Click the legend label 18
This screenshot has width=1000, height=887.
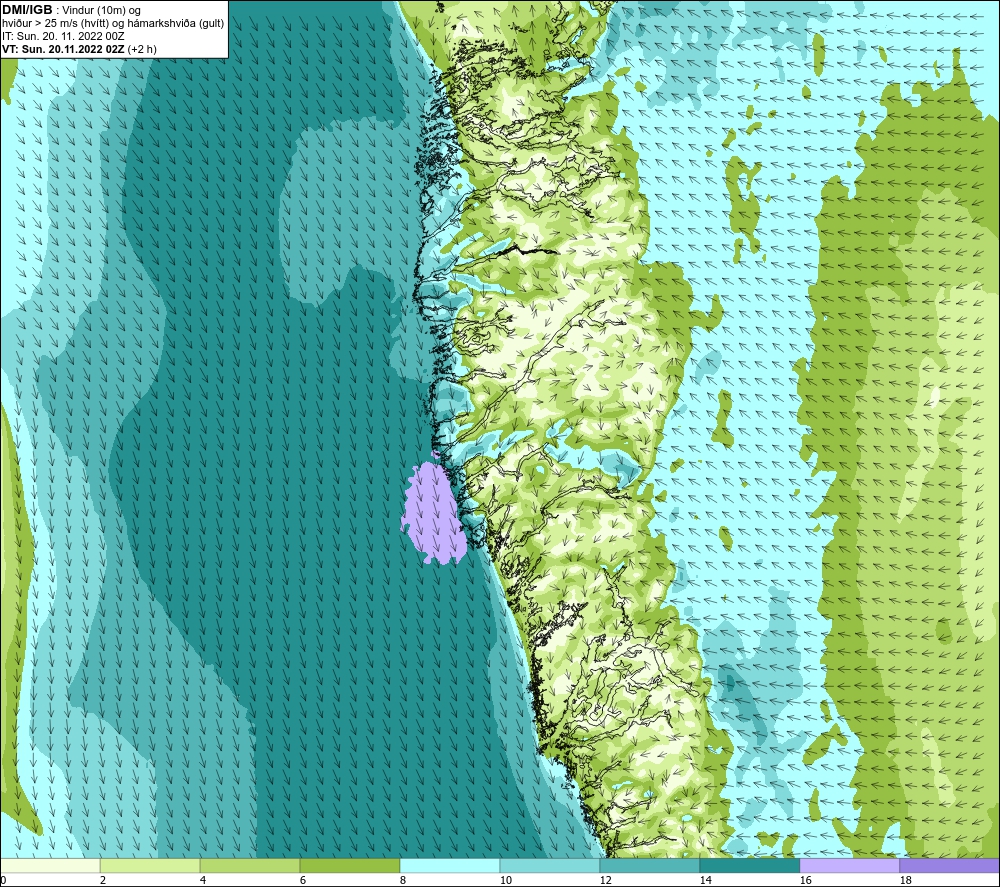click(x=905, y=880)
